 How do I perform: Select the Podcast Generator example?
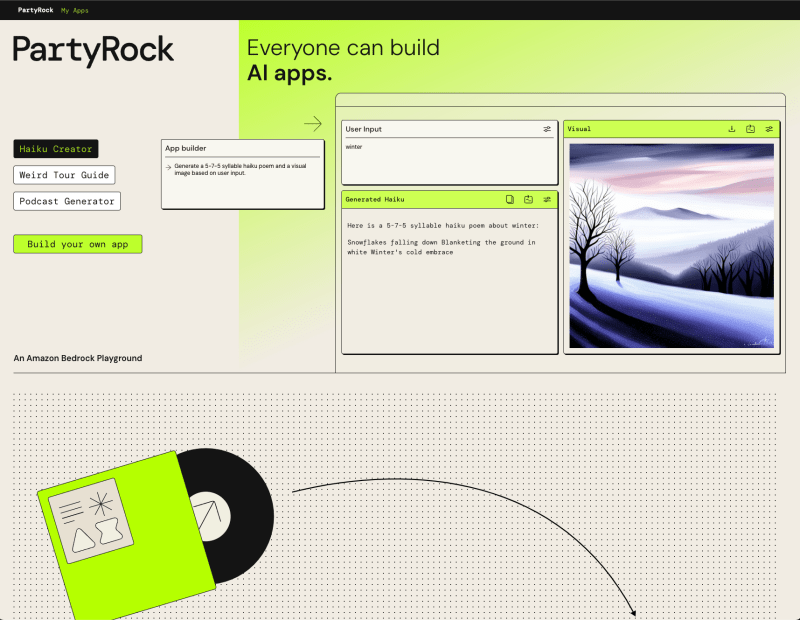tap(67, 201)
